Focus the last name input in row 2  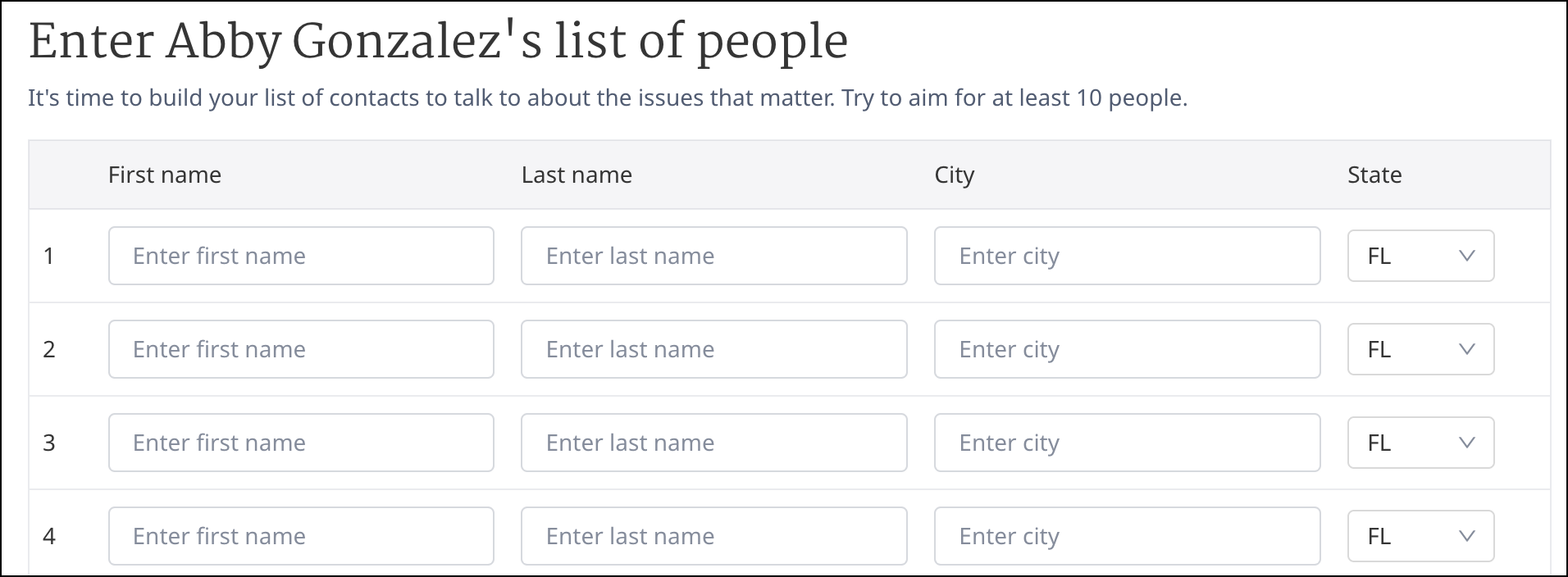click(713, 349)
